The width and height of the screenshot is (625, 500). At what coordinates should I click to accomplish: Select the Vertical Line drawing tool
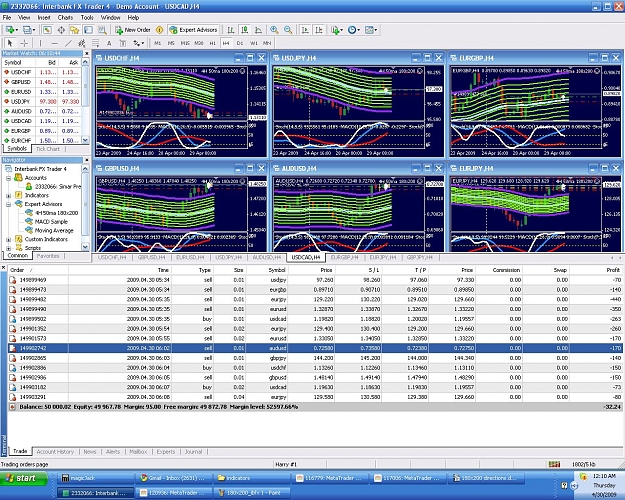point(40,43)
